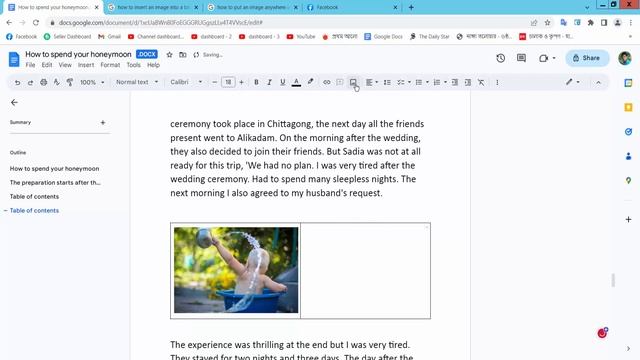Toggle italic formatting
The height and width of the screenshot is (360, 640).
[x=269, y=82]
